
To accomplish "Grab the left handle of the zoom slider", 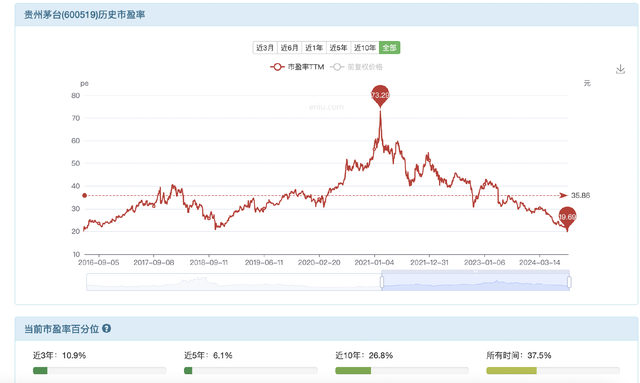I will 382,282.
